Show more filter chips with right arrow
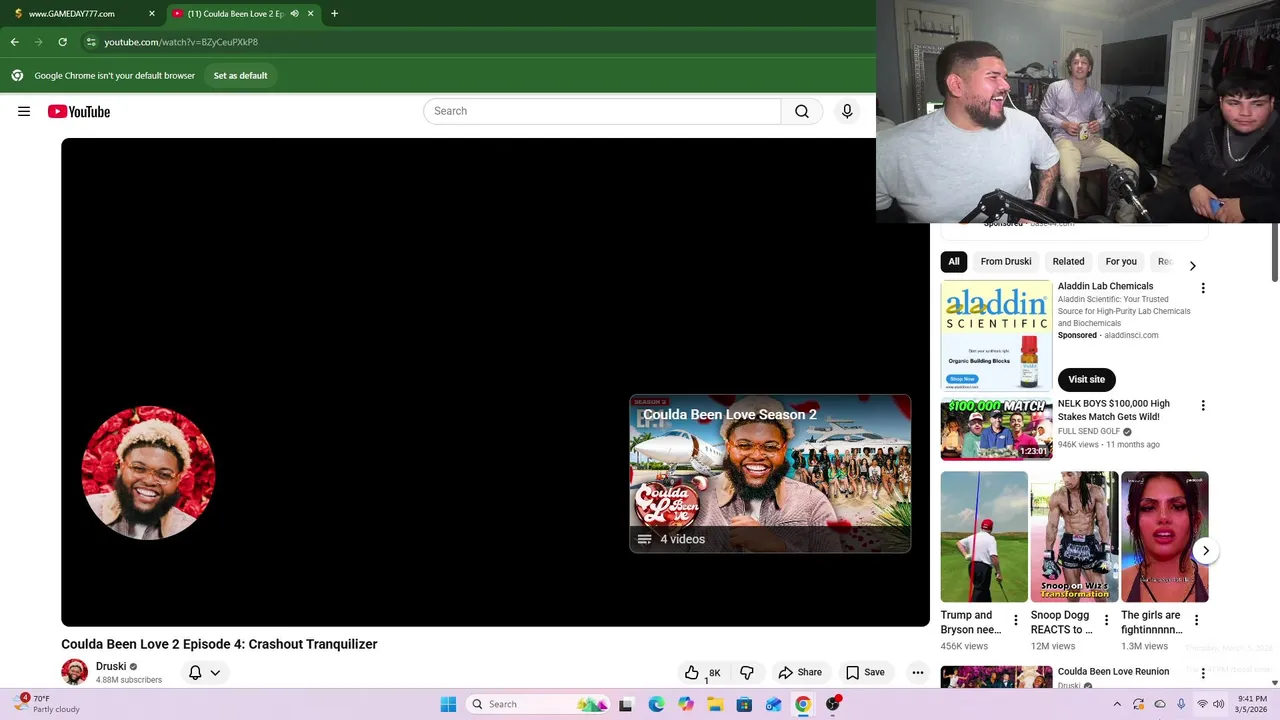 1192,266
